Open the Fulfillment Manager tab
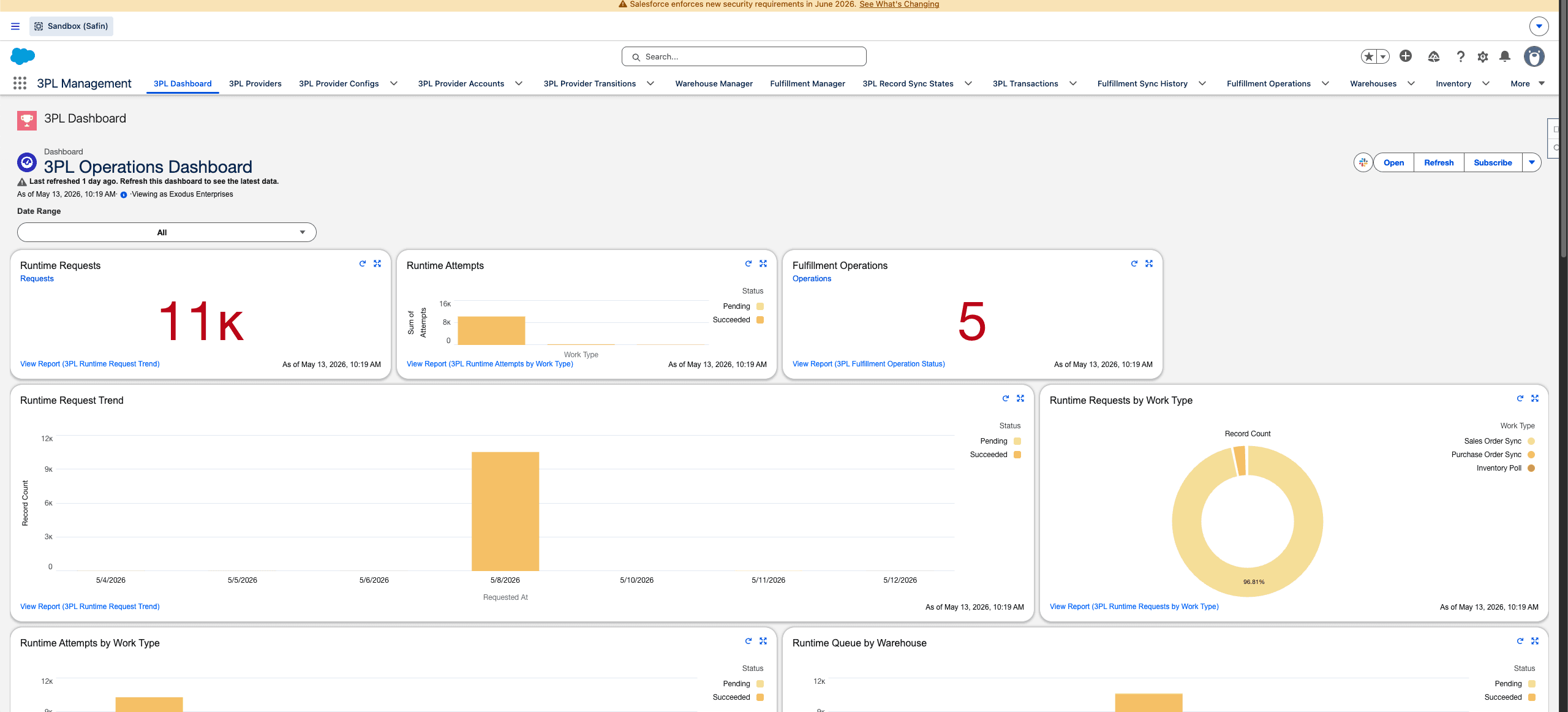This screenshot has height=712, width=1568. coord(807,83)
